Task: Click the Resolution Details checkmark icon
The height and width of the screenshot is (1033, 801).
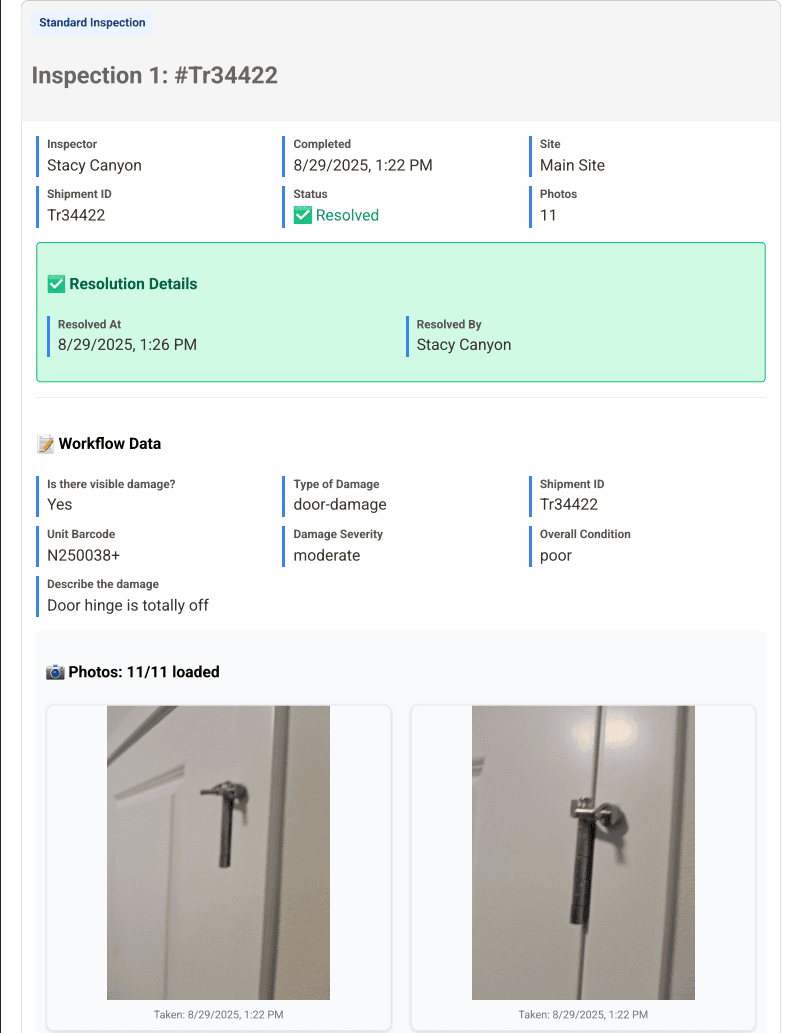Action: click(x=56, y=284)
